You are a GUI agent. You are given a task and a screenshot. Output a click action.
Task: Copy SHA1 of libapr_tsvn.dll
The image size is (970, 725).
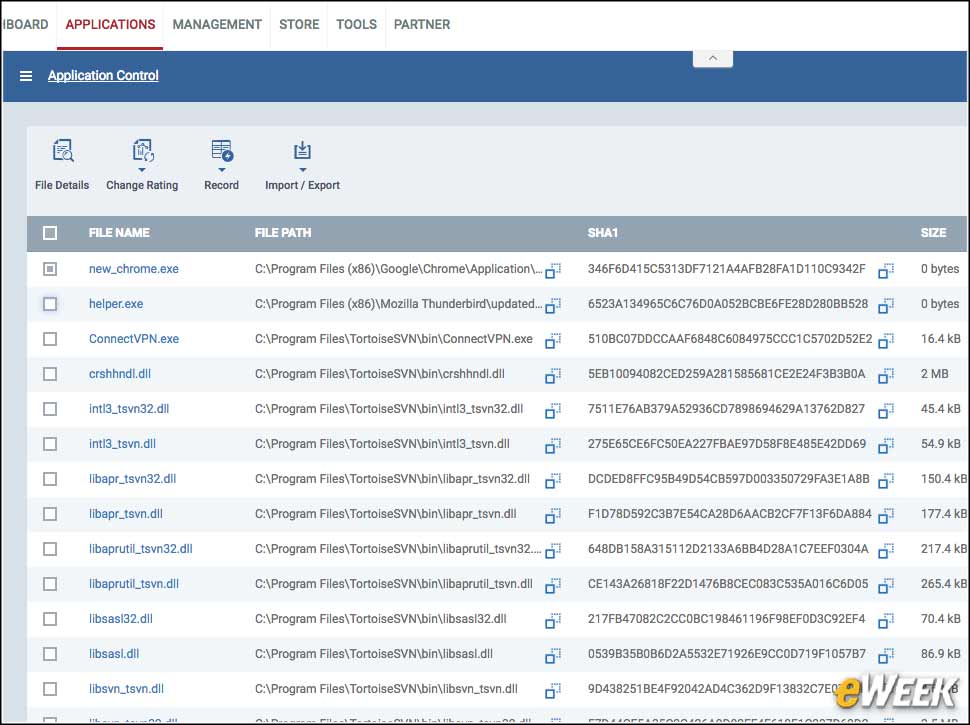886,515
